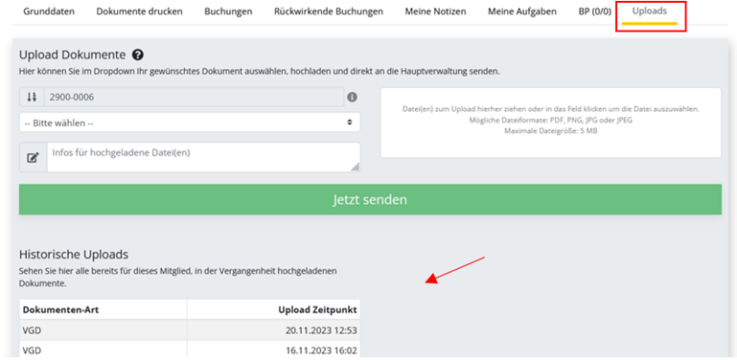Image resolution: width=737 pixels, height=360 pixels.
Task: Click the resize grip of Infos textarea
Action: [355, 167]
